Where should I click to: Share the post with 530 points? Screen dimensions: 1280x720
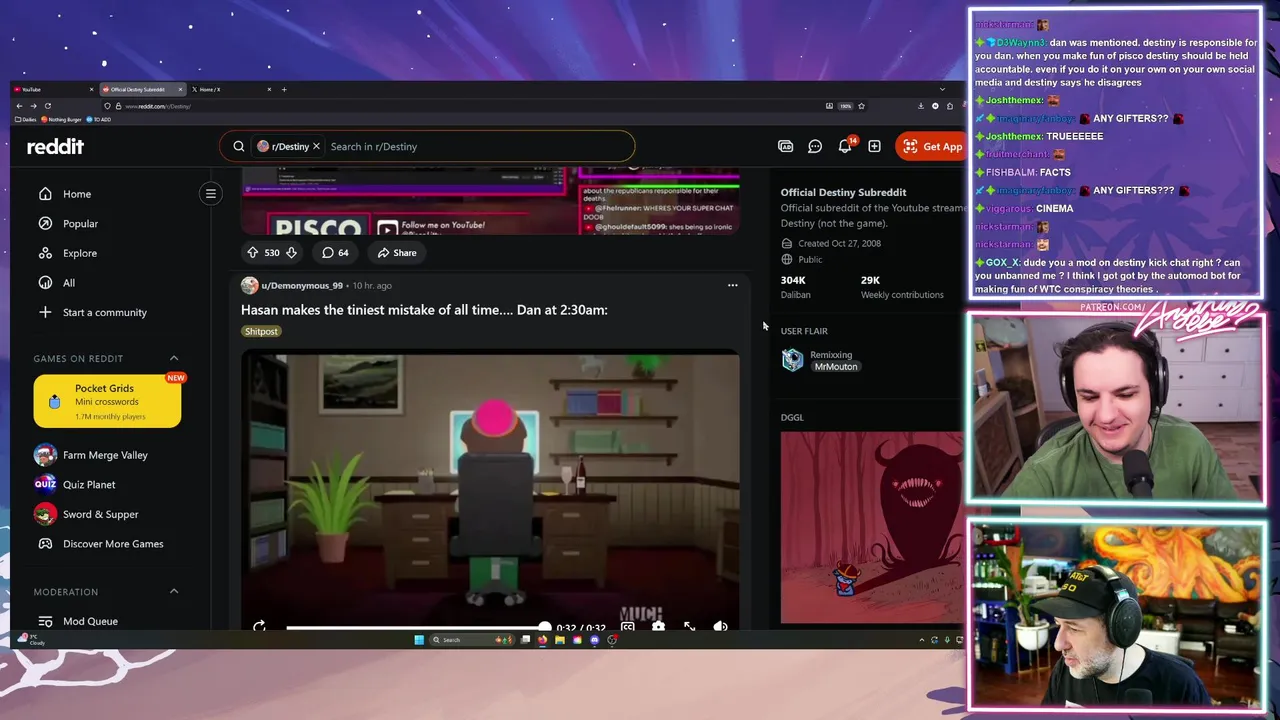397,253
